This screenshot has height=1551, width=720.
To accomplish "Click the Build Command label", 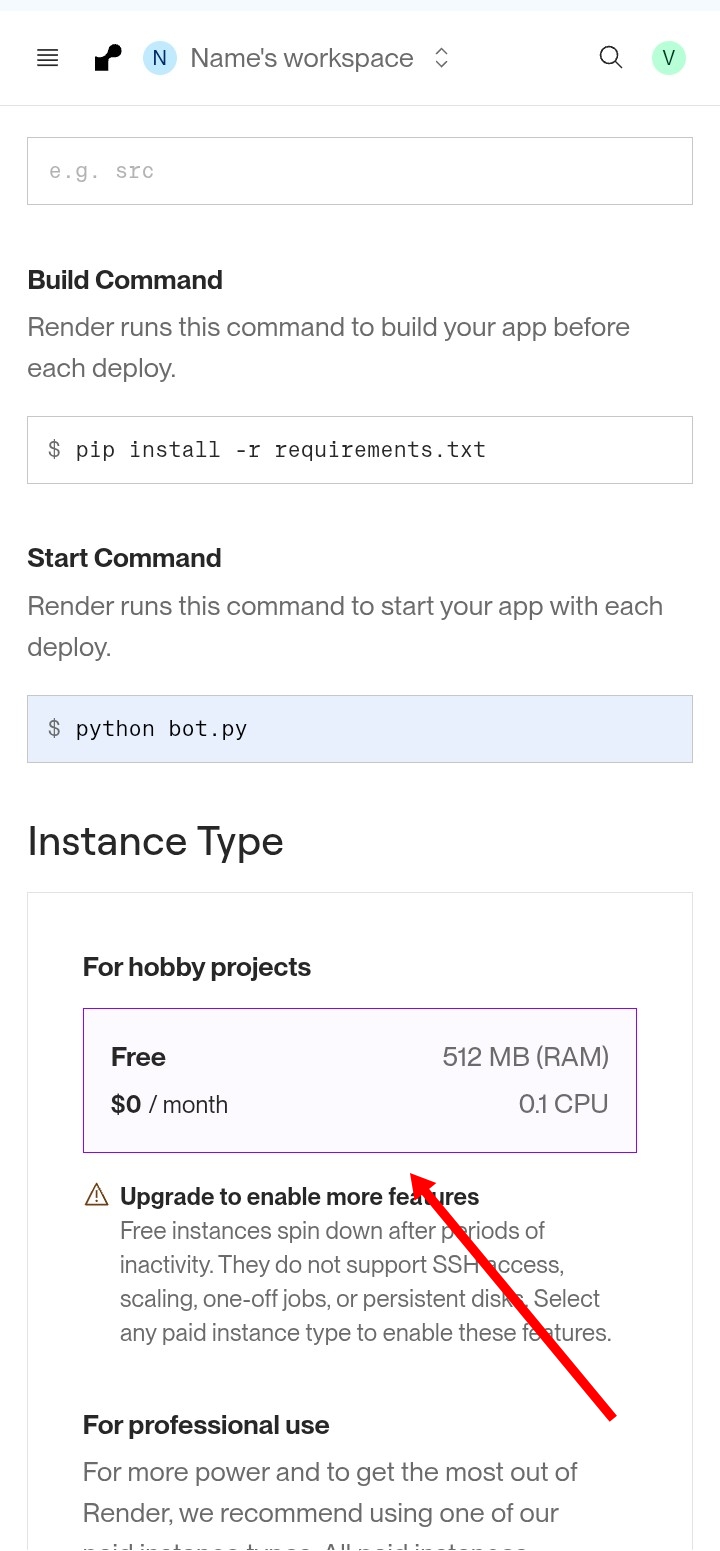I will [x=125, y=280].
